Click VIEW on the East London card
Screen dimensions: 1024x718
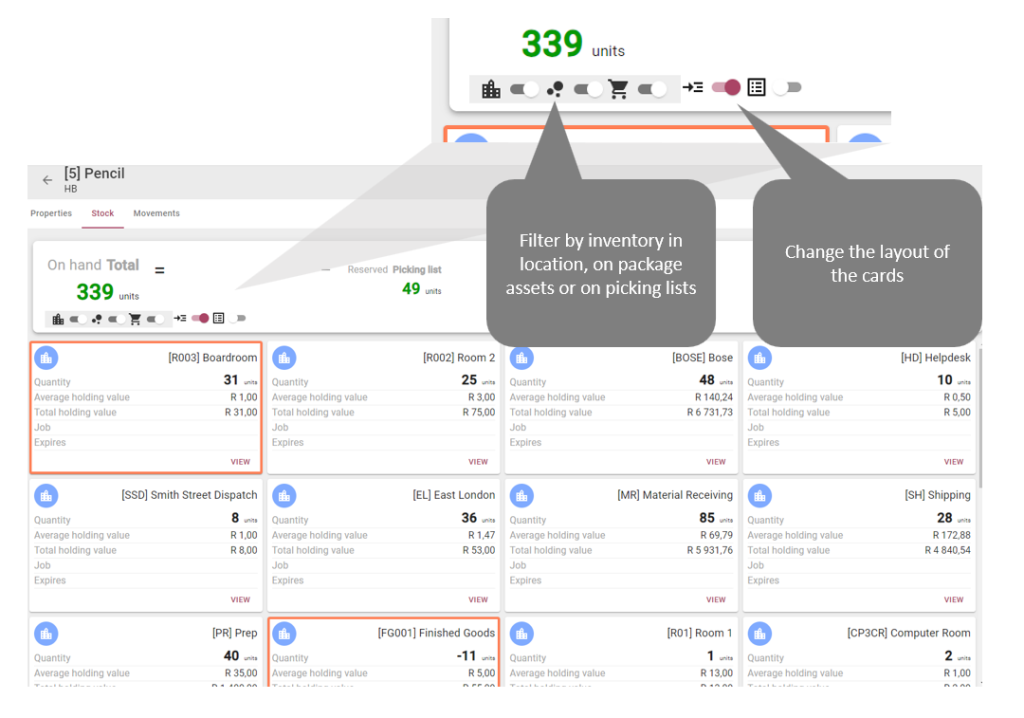(478, 600)
